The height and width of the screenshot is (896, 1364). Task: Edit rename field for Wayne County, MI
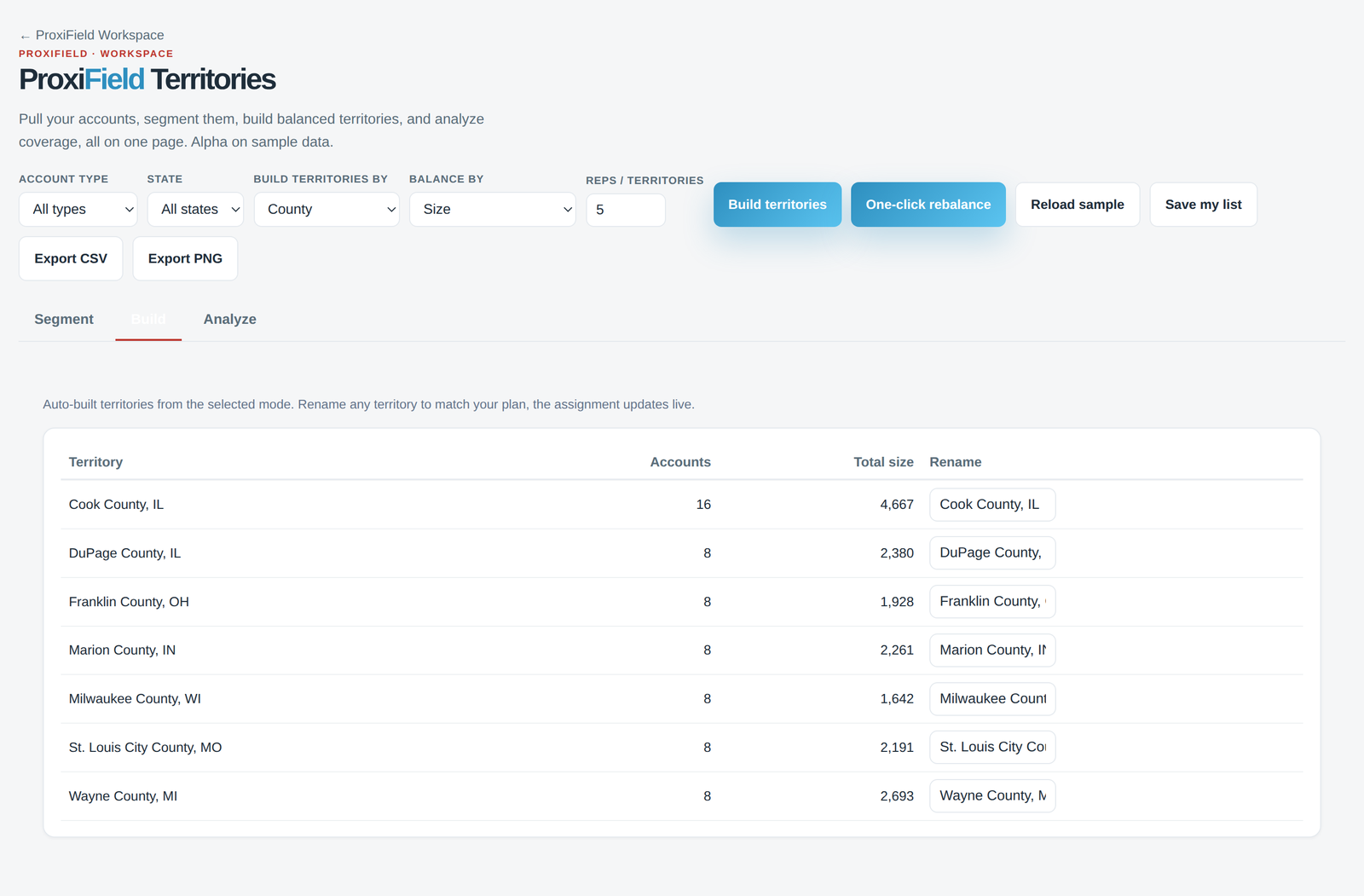[x=992, y=796]
